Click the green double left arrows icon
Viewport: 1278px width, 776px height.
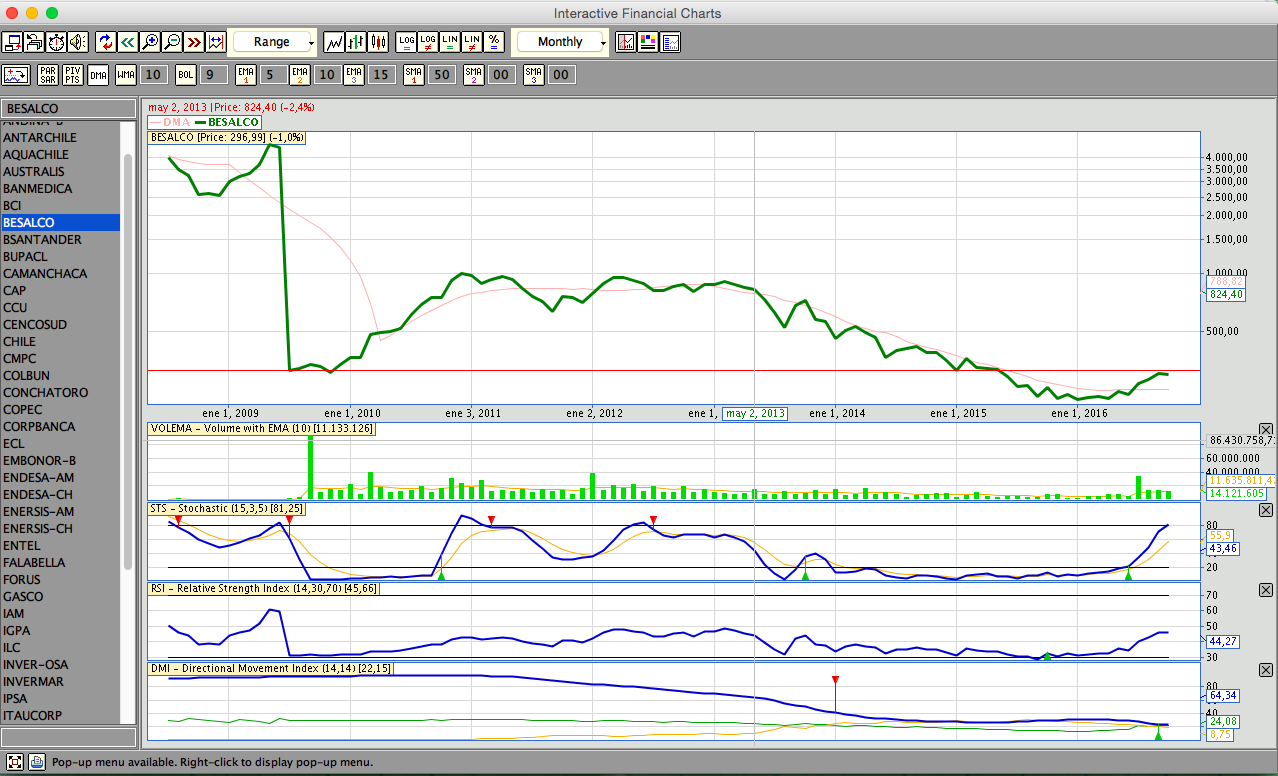pos(128,42)
